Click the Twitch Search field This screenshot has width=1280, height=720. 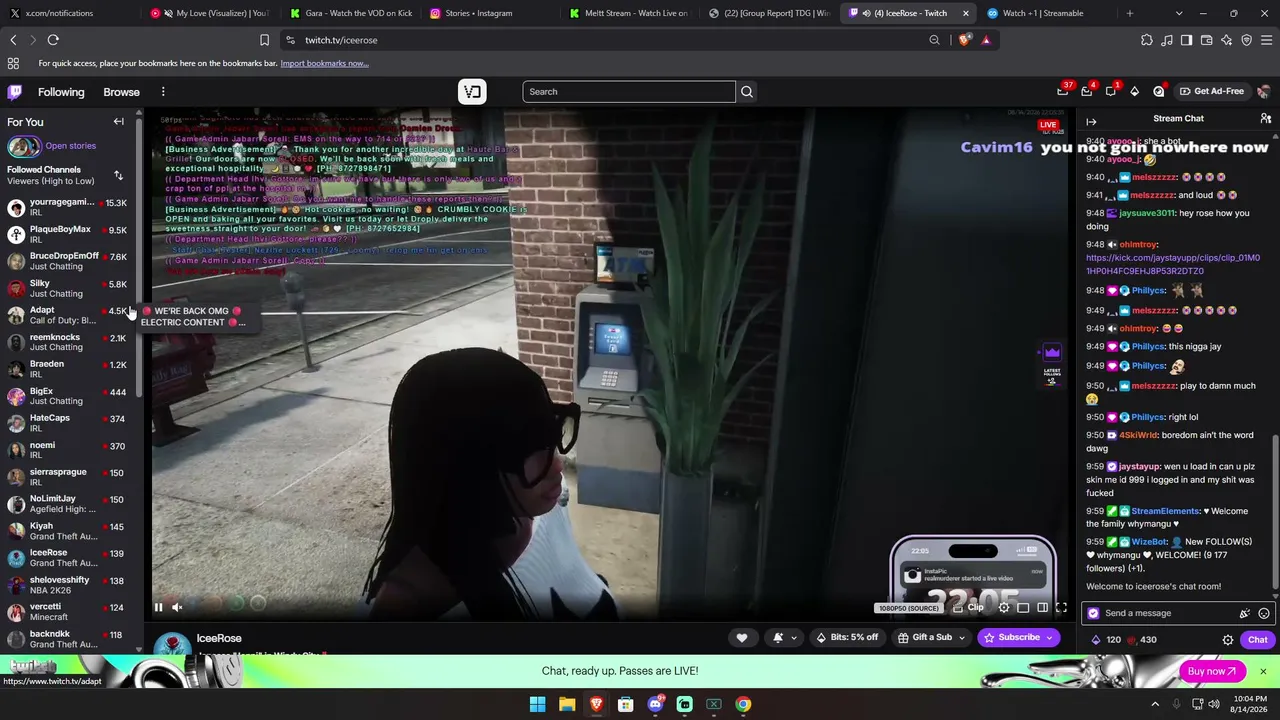(629, 92)
